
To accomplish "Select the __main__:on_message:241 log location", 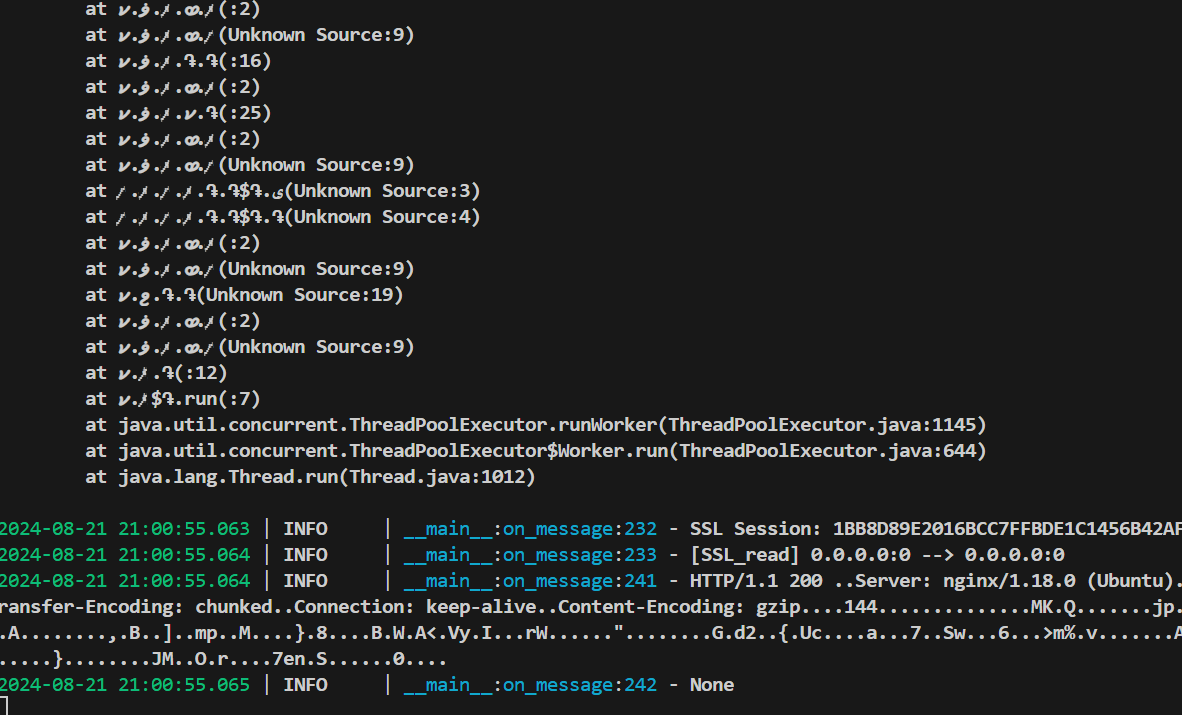I will tap(530, 581).
